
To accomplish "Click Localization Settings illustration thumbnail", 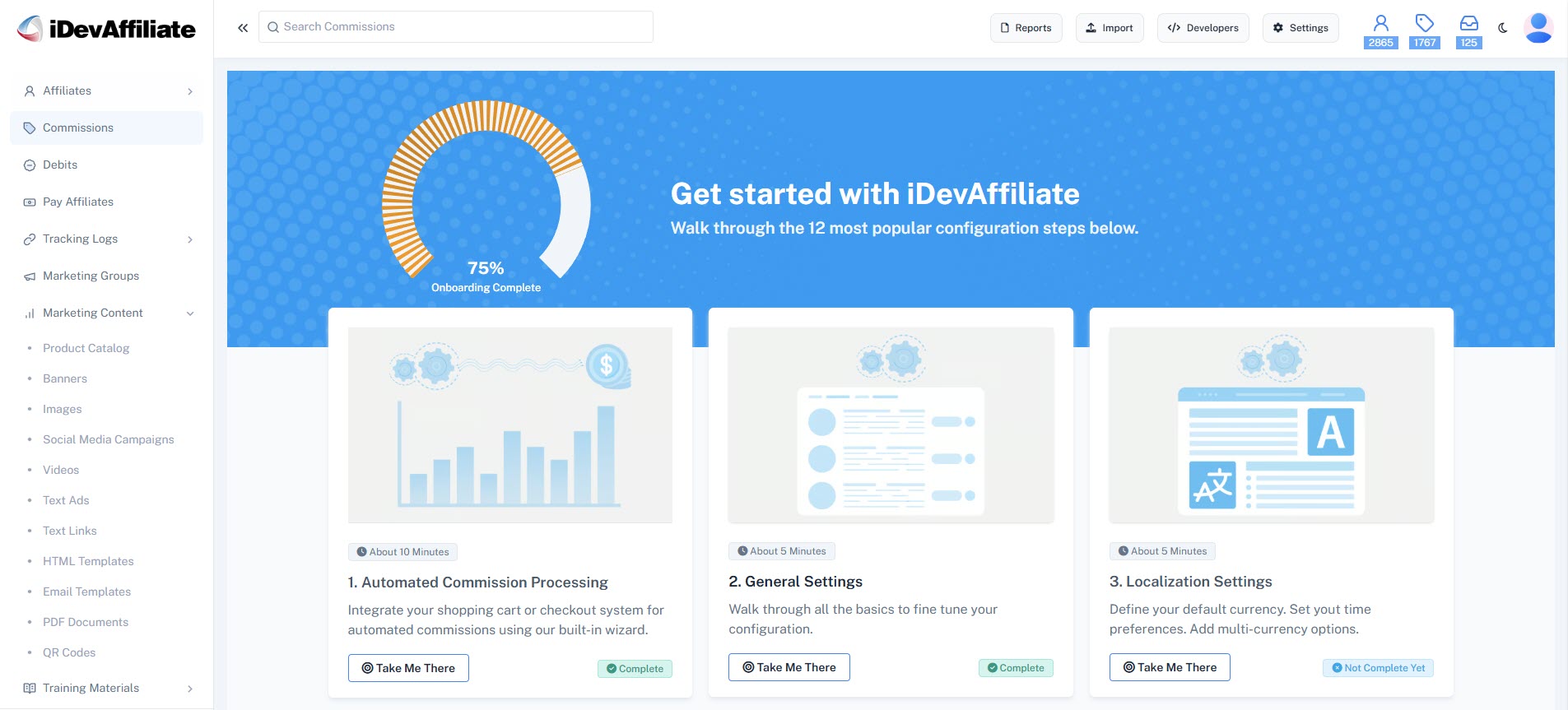I will point(1272,425).
